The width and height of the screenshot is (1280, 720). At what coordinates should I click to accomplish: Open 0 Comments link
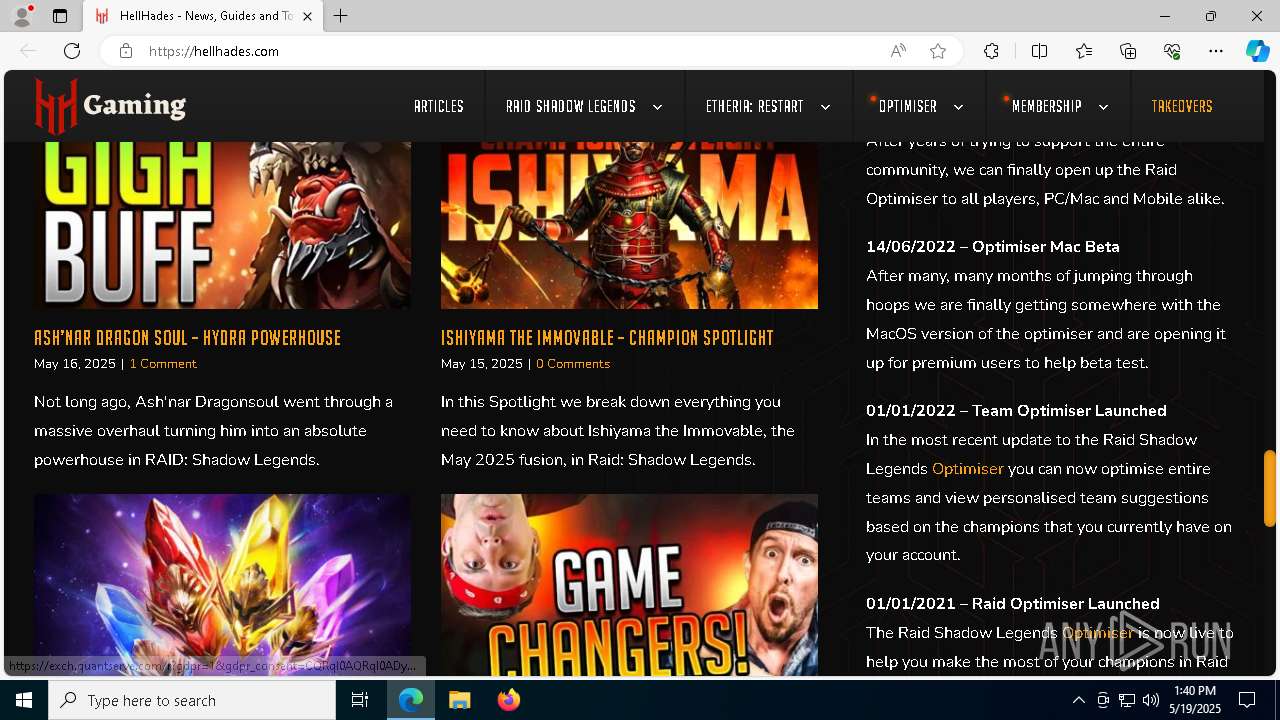573,364
